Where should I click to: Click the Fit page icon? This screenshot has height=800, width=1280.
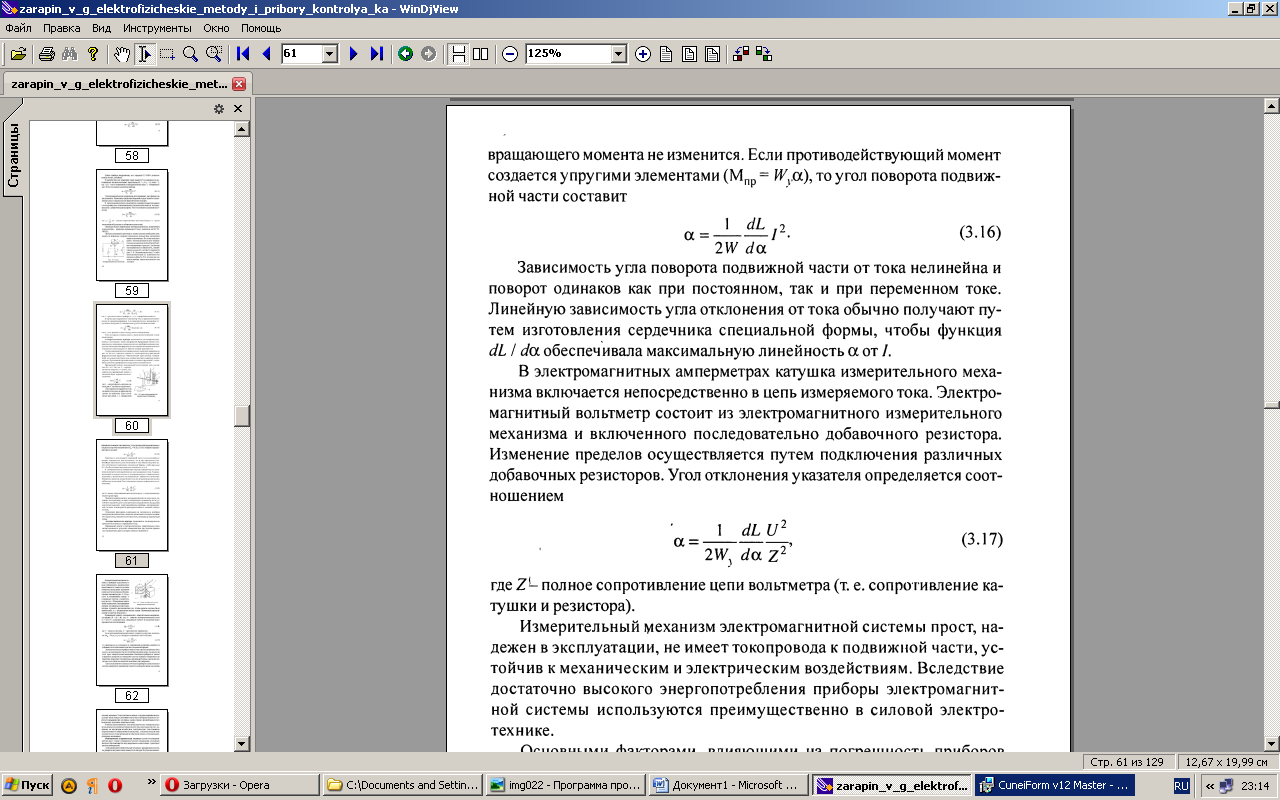coord(712,54)
